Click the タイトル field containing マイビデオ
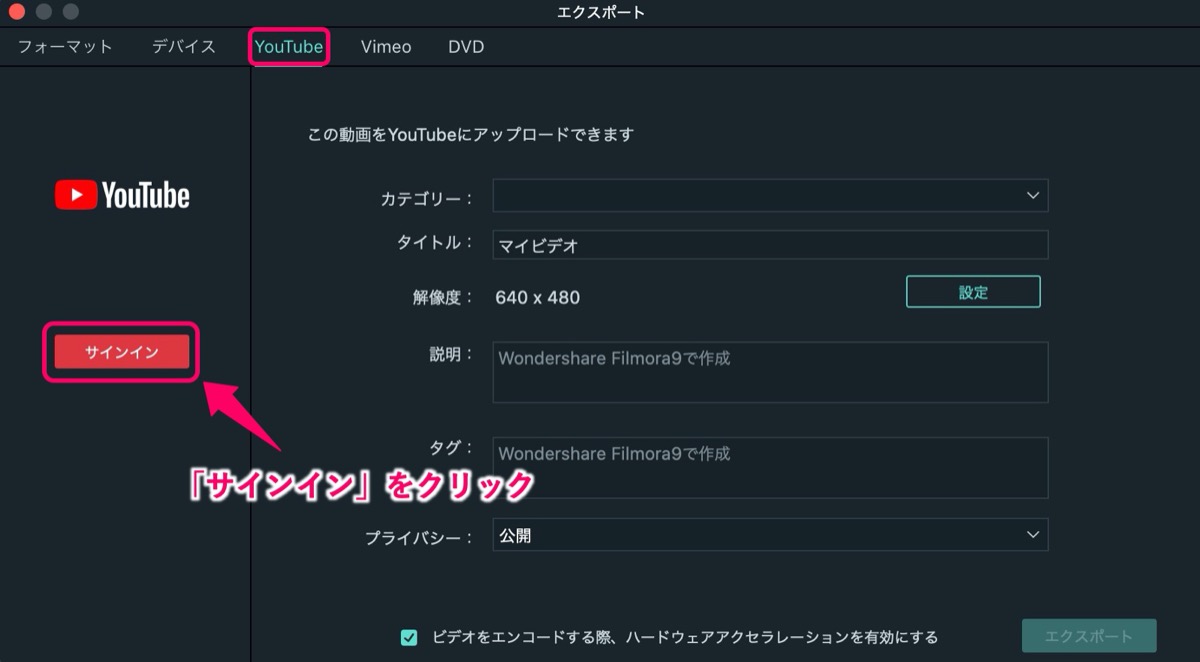 pos(770,245)
